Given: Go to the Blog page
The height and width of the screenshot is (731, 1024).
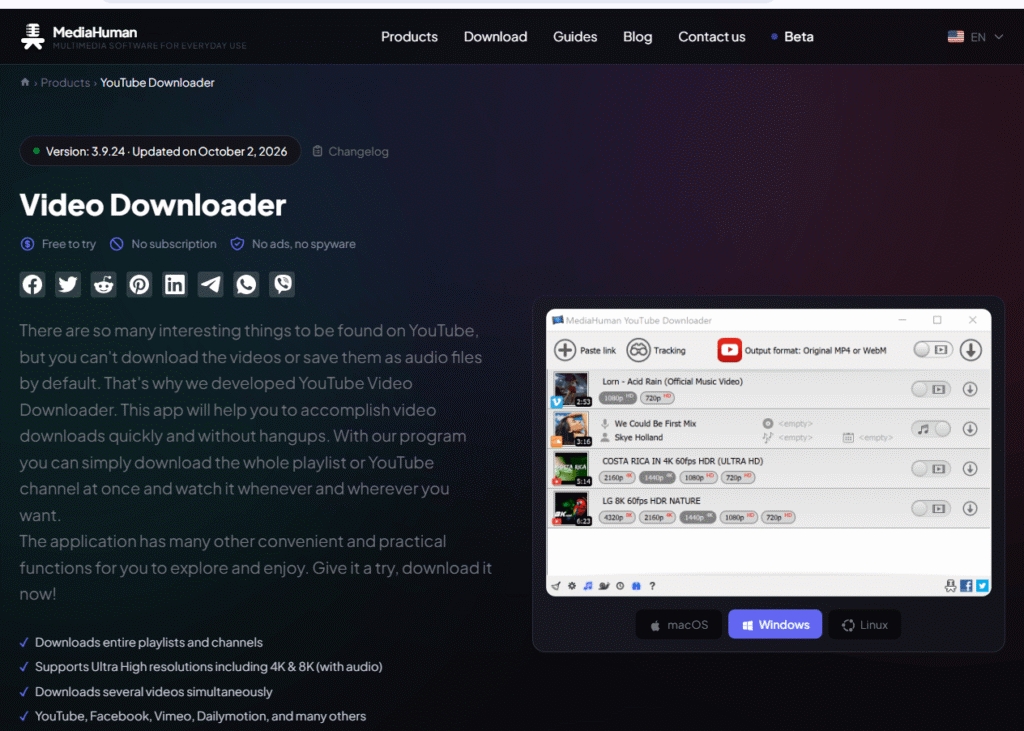Looking at the screenshot, I should point(637,37).
